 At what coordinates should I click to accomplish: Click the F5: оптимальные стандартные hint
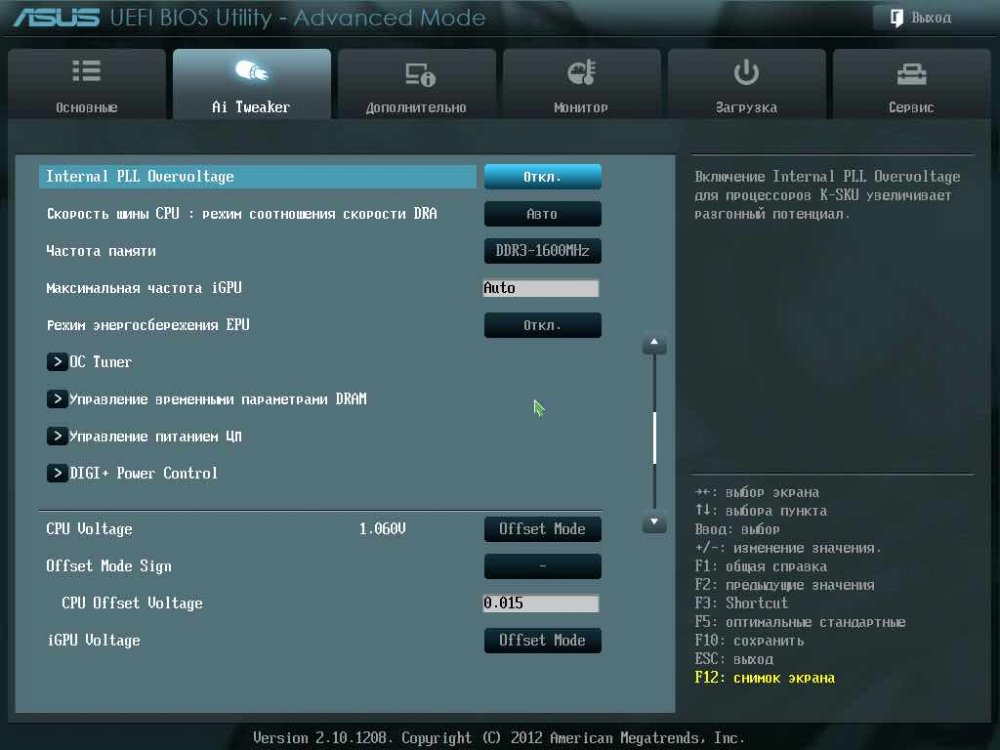[800, 622]
